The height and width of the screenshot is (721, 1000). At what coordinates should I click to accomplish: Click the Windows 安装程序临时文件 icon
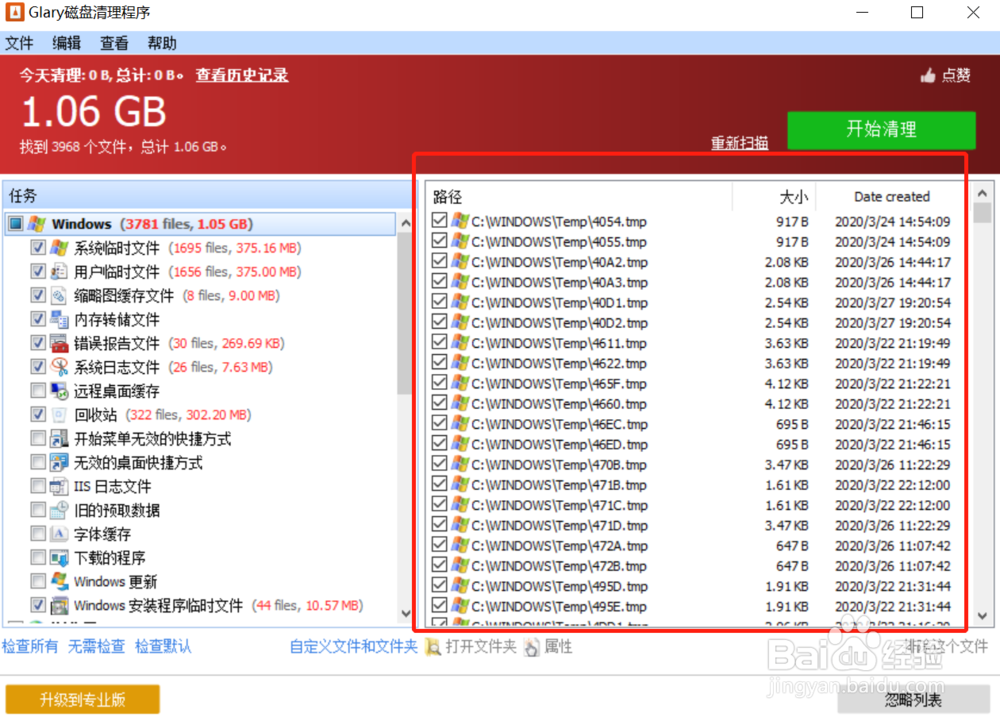pyautogui.click(x=59, y=606)
